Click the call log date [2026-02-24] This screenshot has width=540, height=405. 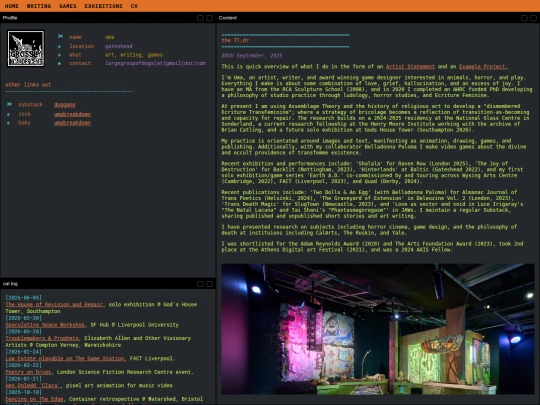tap(23, 352)
